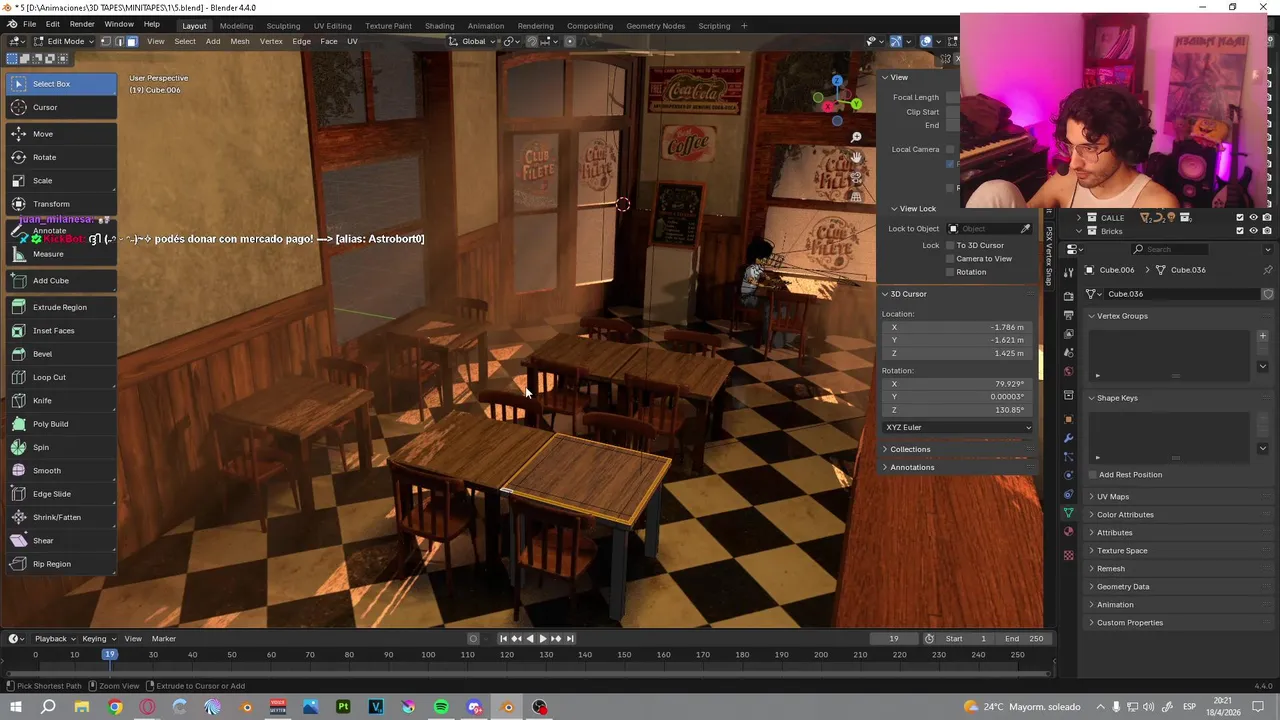Expand the Collections panel
The height and width of the screenshot is (720, 1280).
[910, 449]
